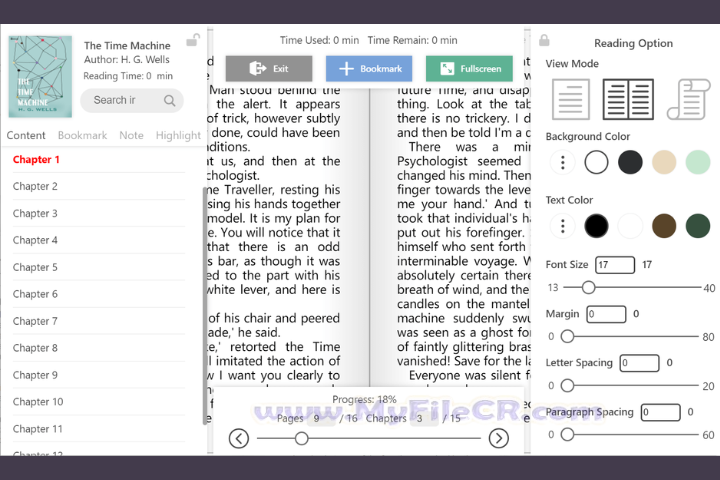Image resolution: width=720 pixels, height=480 pixels.
Task: Select scroll view mode
Action: [x=688, y=99]
